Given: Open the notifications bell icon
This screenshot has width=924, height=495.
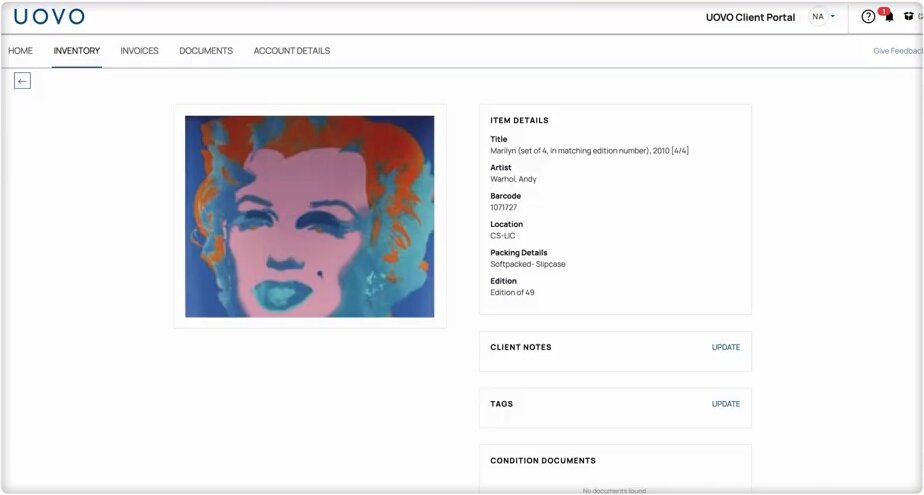Looking at the screenshot, I should coord(889,16).
